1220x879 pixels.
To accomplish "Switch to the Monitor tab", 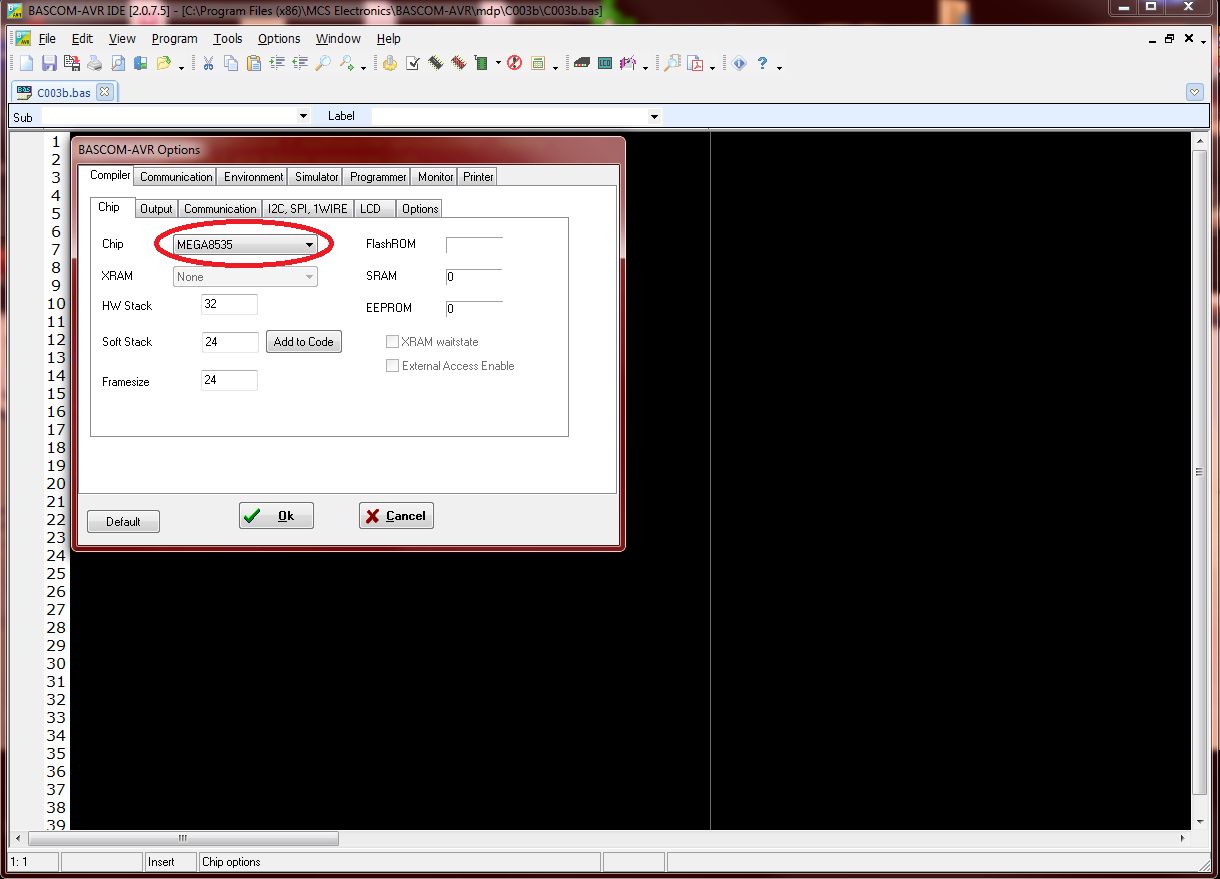I will [435, 177].
